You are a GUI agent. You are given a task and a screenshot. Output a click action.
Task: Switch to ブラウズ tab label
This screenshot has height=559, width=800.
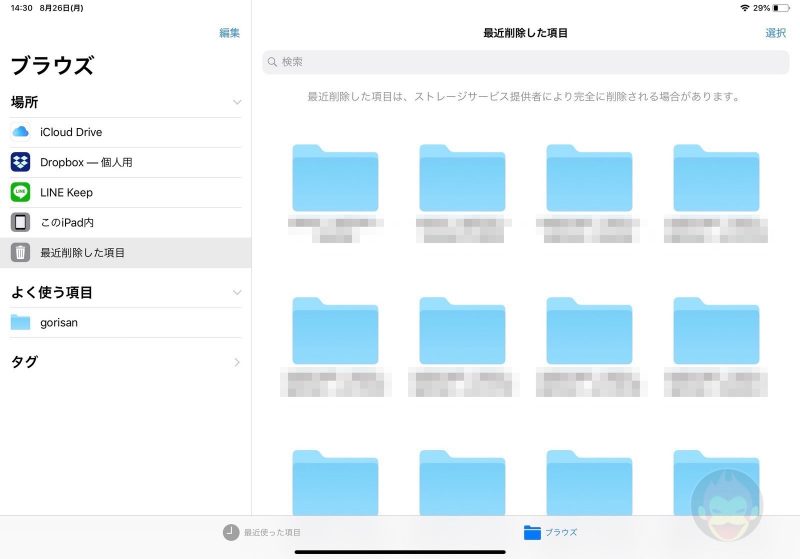click(561, 532)
